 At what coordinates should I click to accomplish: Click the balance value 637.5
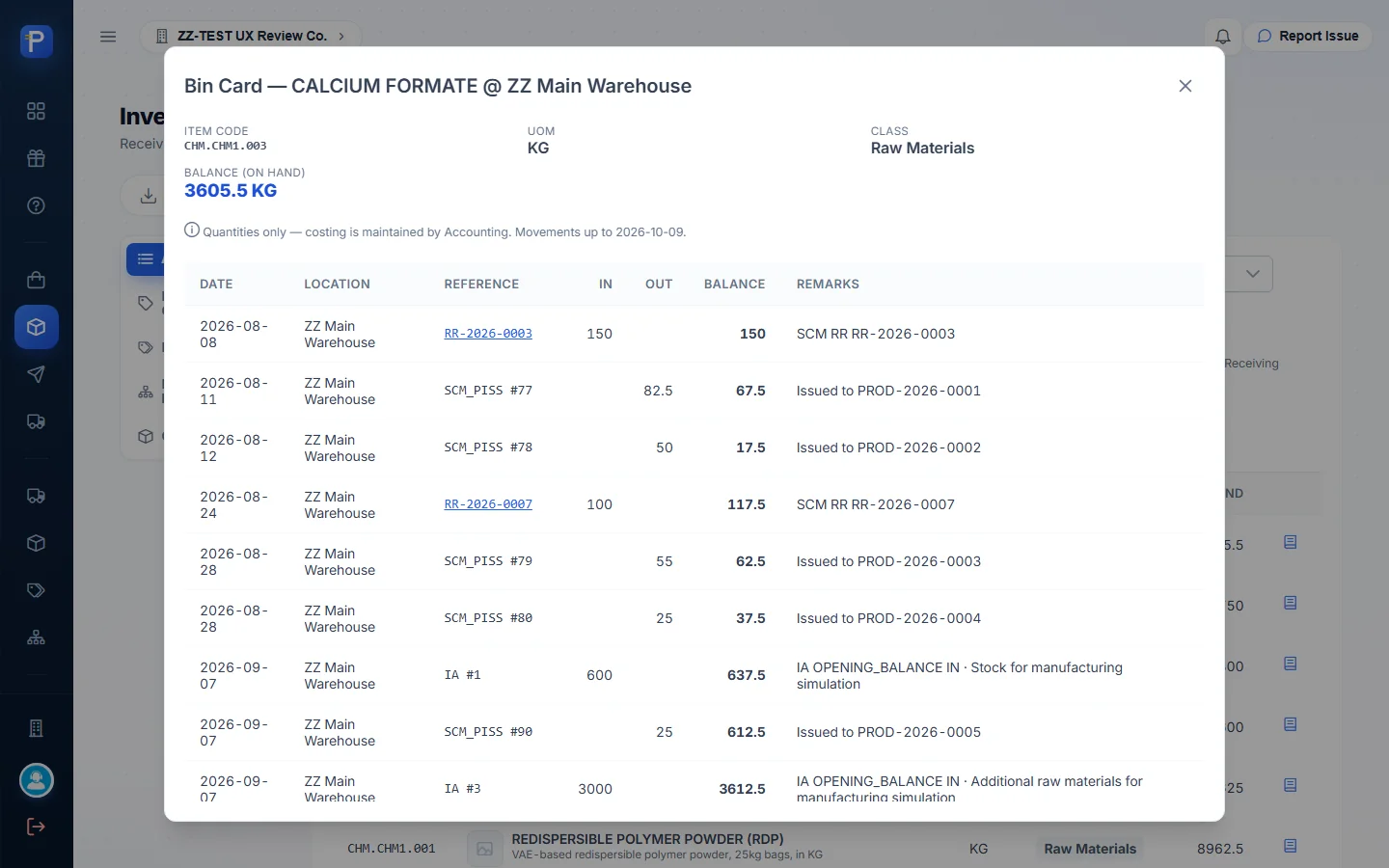747,675
